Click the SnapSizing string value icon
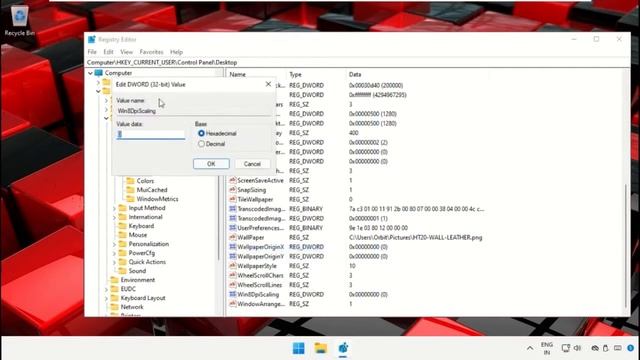Image resolution: width=640 pixels, height=360 pixels. 233,190
